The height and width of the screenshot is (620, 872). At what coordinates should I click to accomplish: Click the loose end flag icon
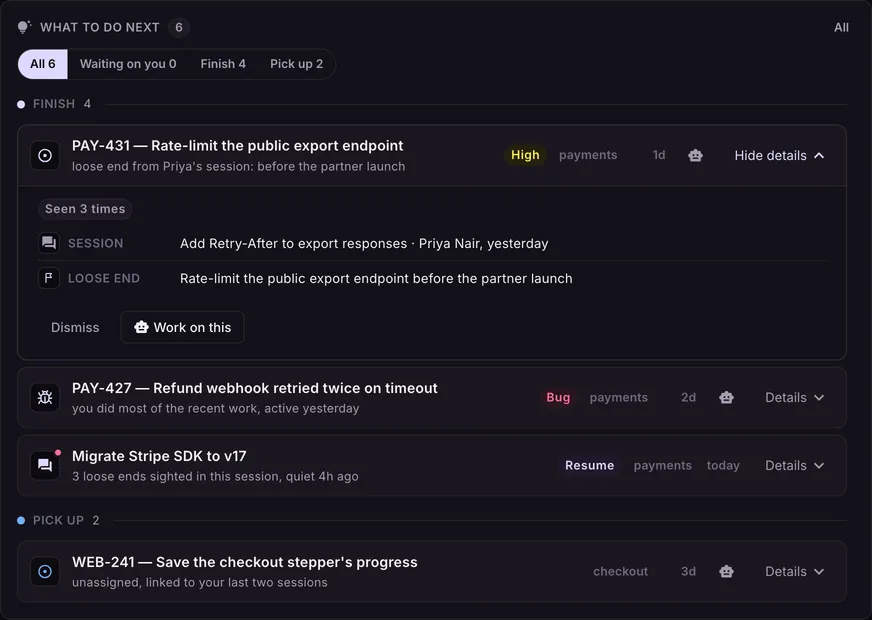49,278
